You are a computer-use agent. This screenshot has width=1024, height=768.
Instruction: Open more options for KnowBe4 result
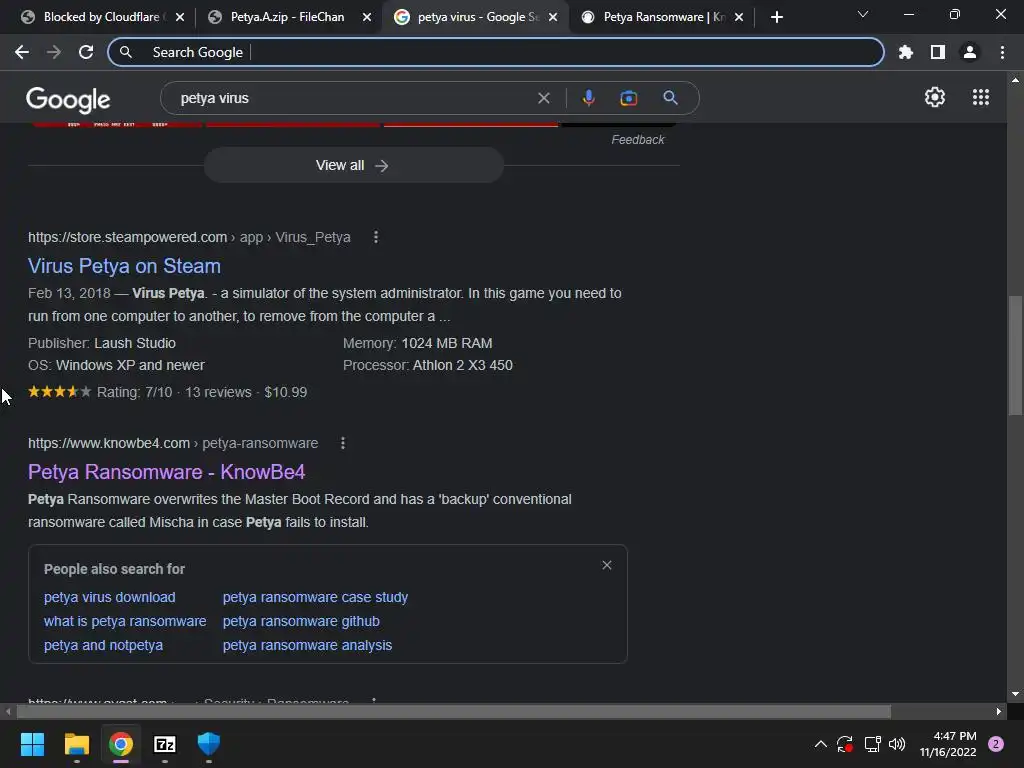click(343, 443)
